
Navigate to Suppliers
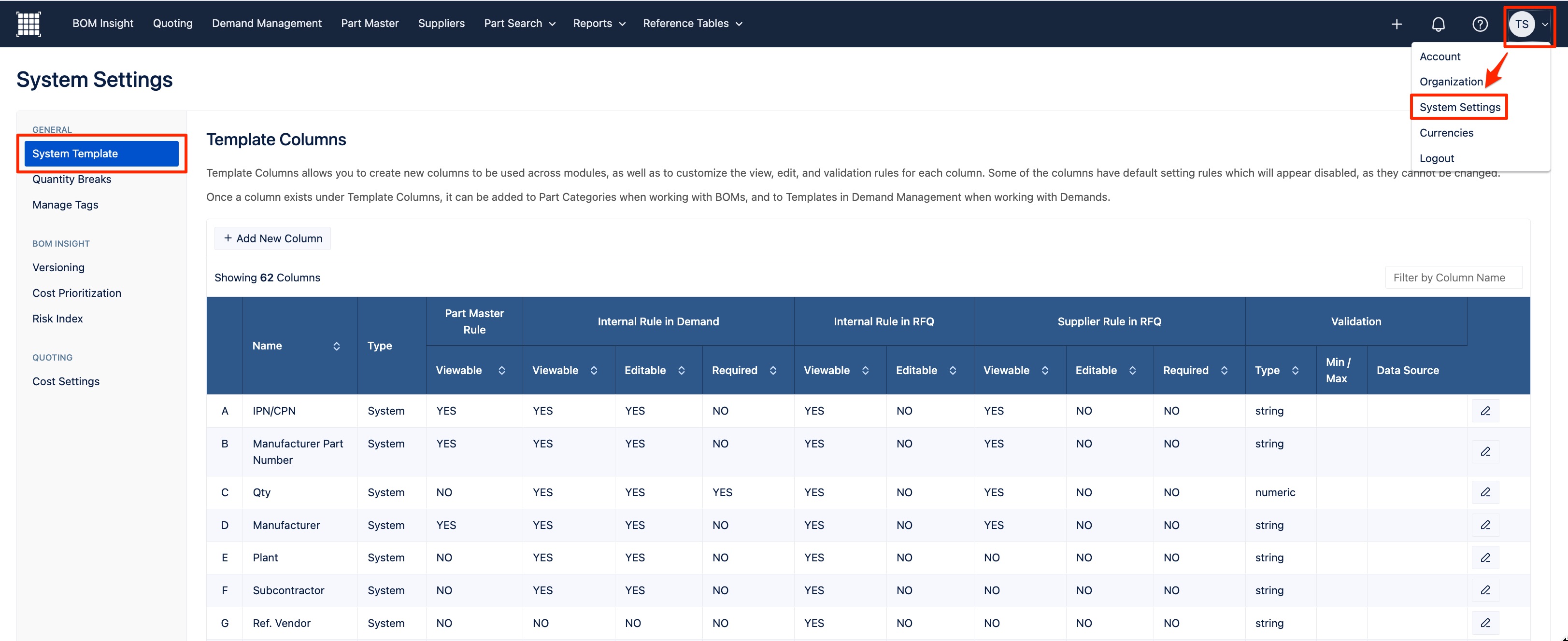click(x=442, y=24)
